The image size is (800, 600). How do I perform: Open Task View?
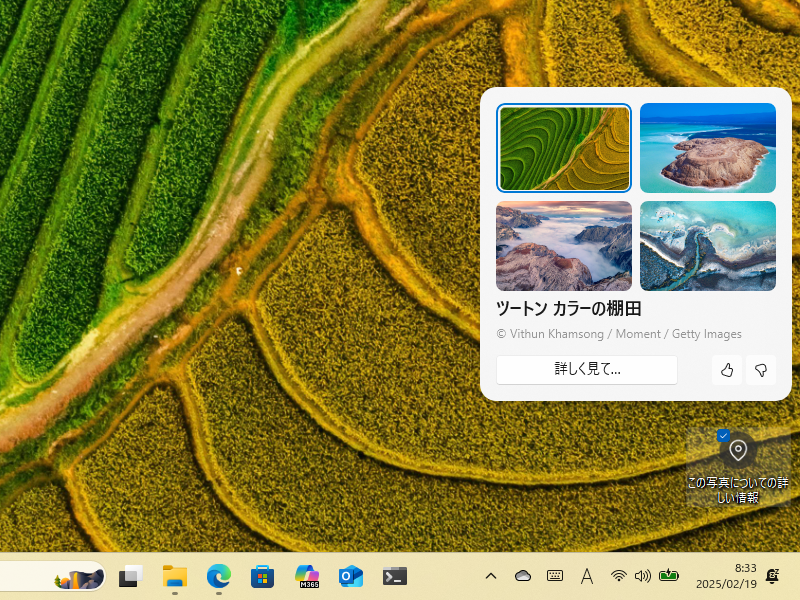(131, 575)
